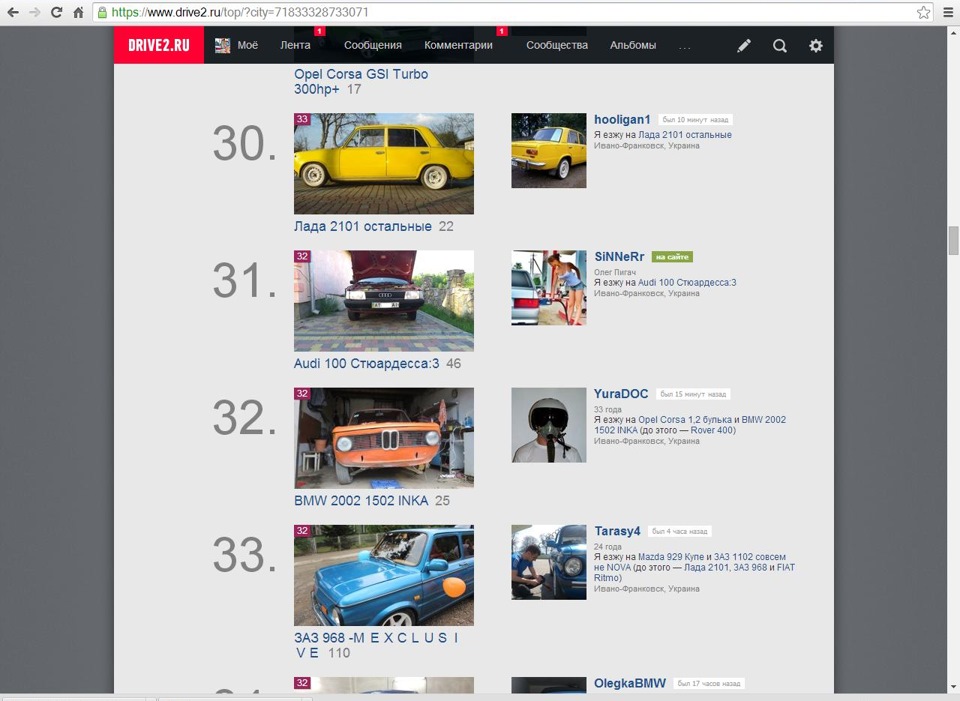
Task: Open the Альбомы menu item
Action: point(633,45)
